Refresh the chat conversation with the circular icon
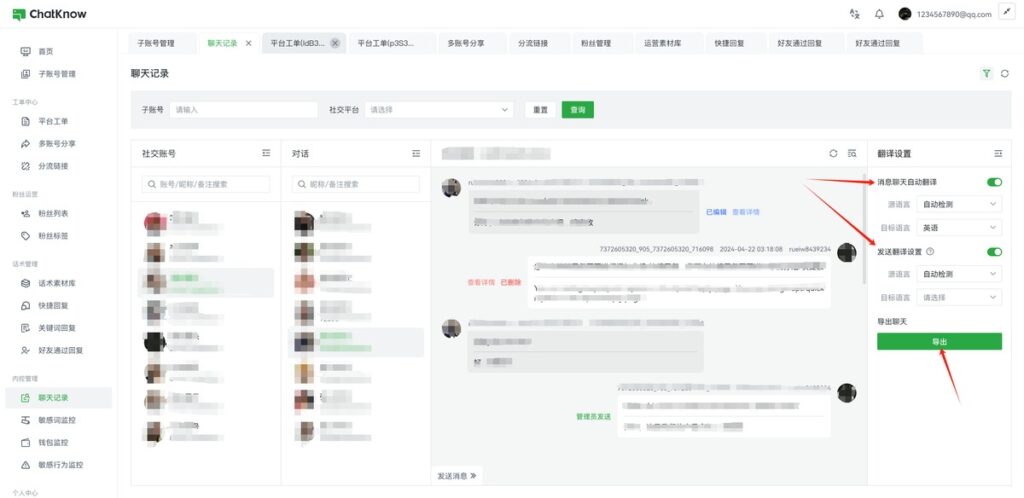This screenshot has height=498, width=1024. point(833,153)
